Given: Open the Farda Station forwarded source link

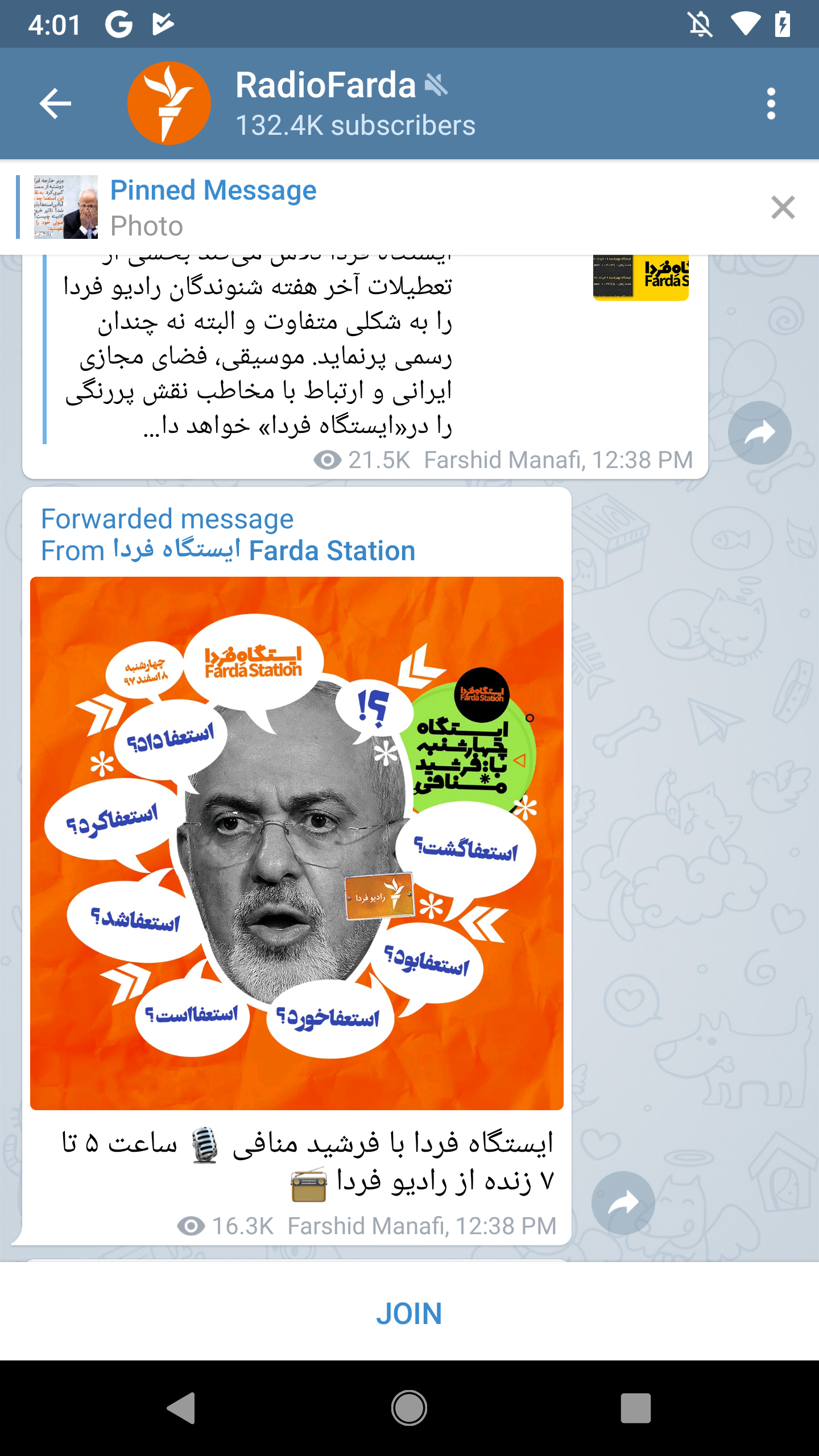Looking at the screenshot, I should pyautogui.click(x=228, y=551).
